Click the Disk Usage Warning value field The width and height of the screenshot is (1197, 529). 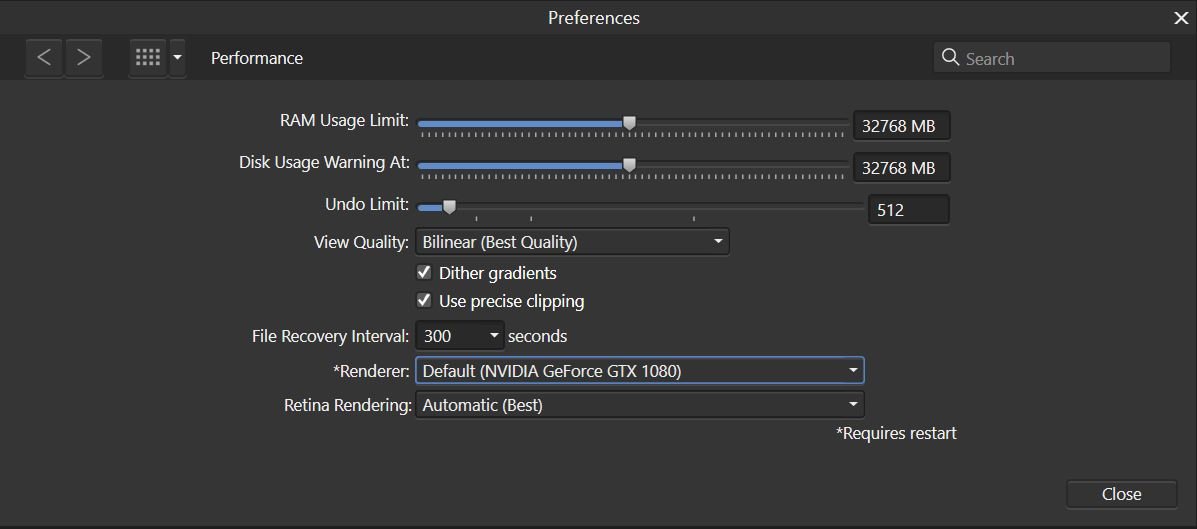coord(902,168)
